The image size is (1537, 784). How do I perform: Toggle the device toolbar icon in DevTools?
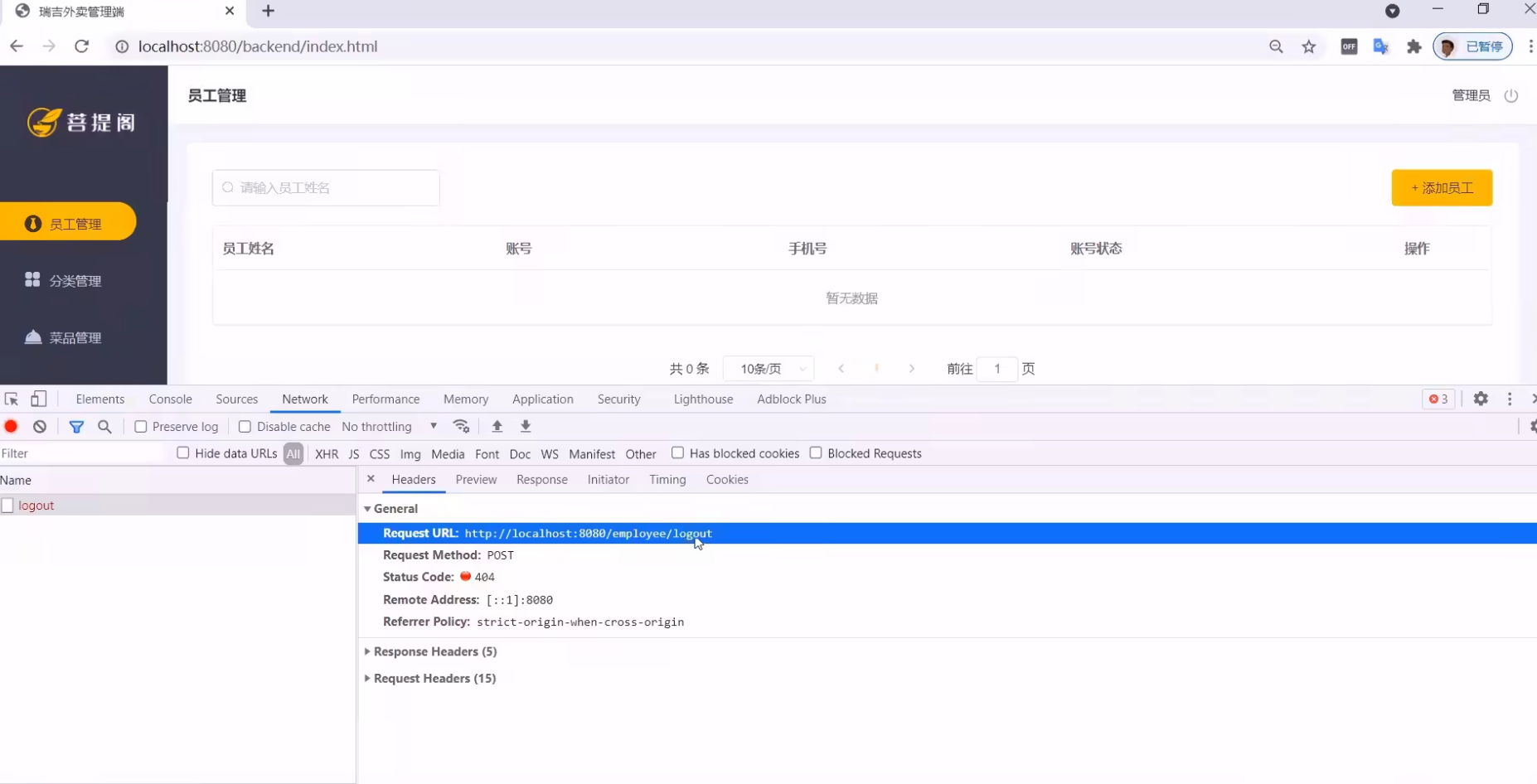pos(39,399)
